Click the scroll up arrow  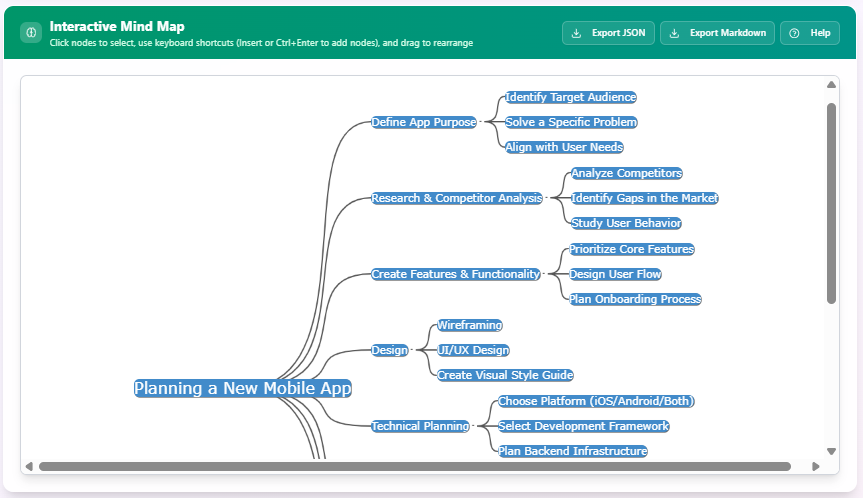click(x=831, y=85)
